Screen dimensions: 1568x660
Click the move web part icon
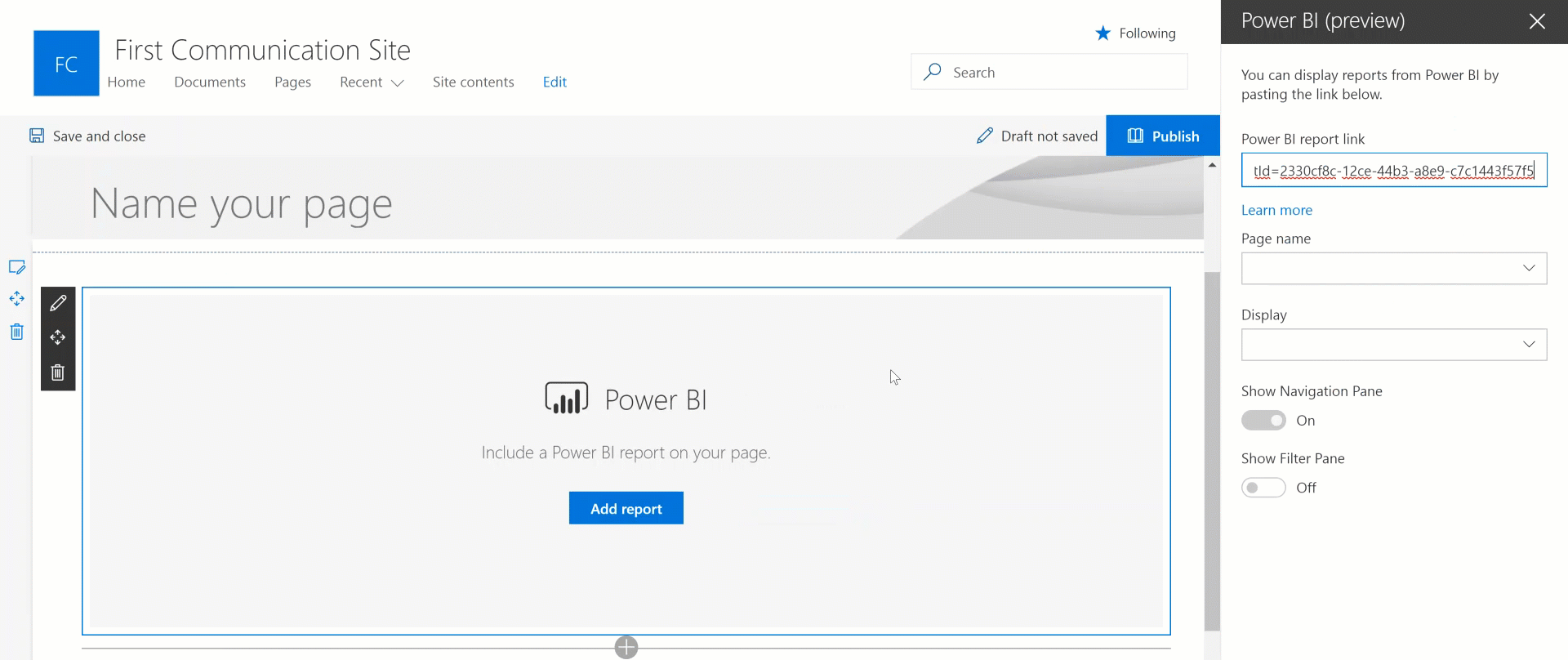58,337
